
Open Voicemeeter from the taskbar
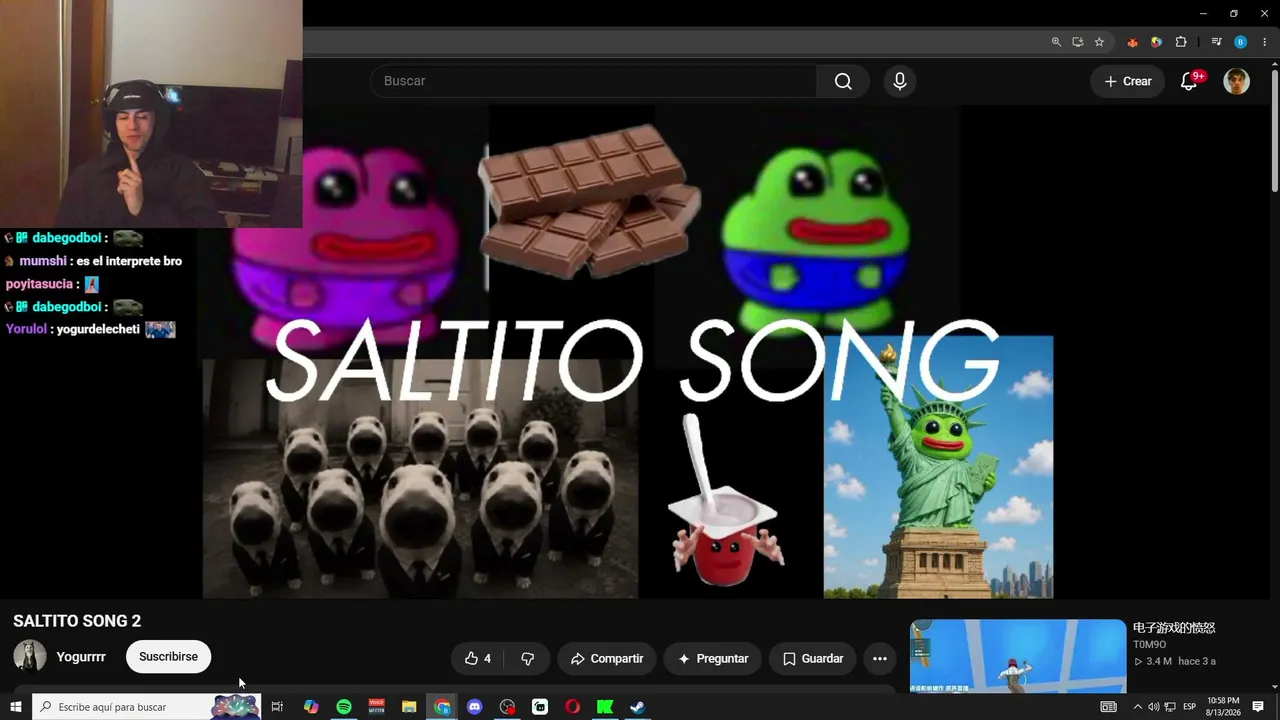tap(377, 707)
